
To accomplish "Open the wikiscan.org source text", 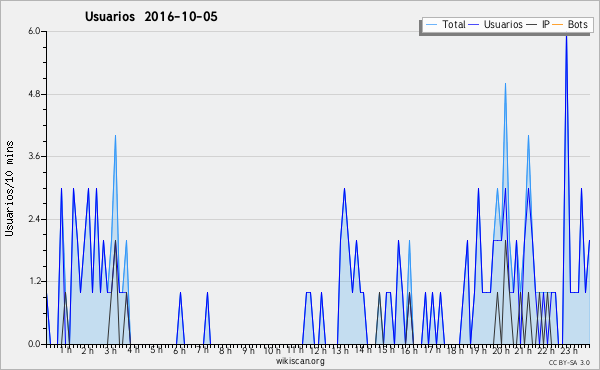I will [x=300, y=361].
